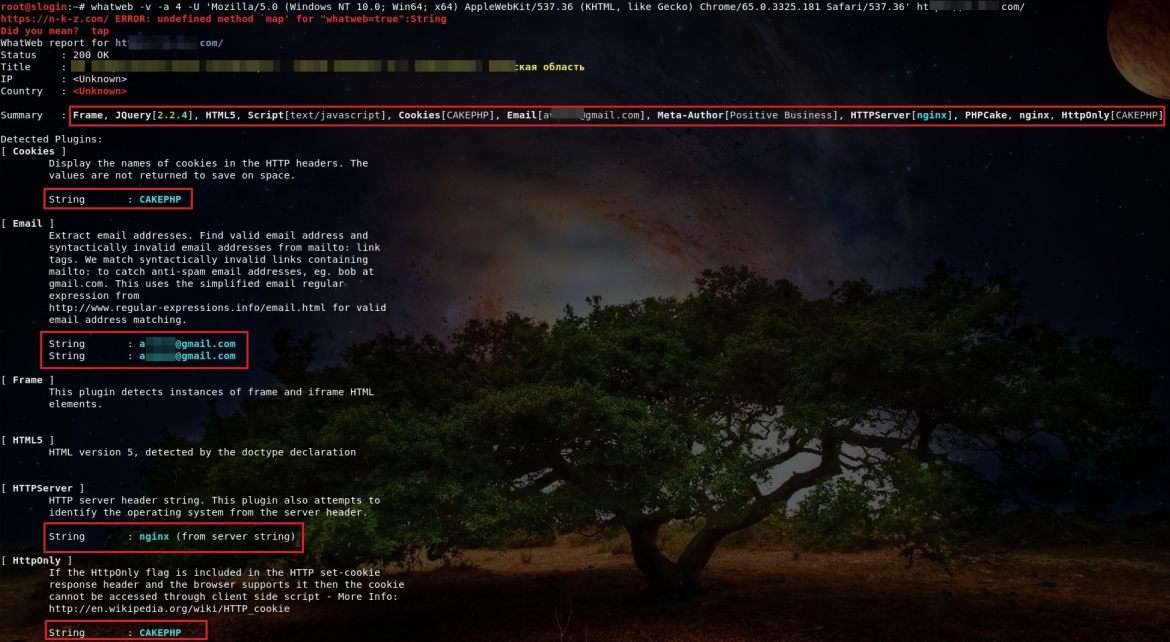The width and height of the screenshot is (1170, 642).
Task: Click the '[ HTTPServer ]' plugin heading
Action: 43,488
